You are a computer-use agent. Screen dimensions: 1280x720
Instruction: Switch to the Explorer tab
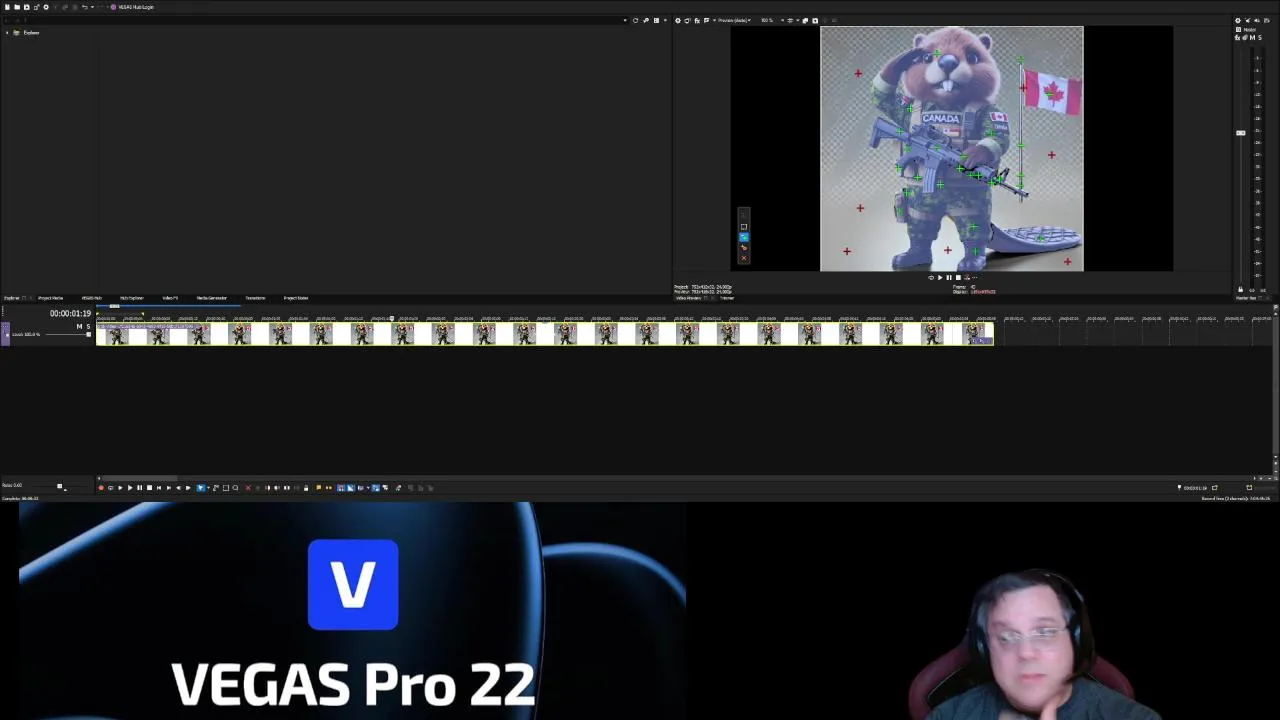click(11, 298)
